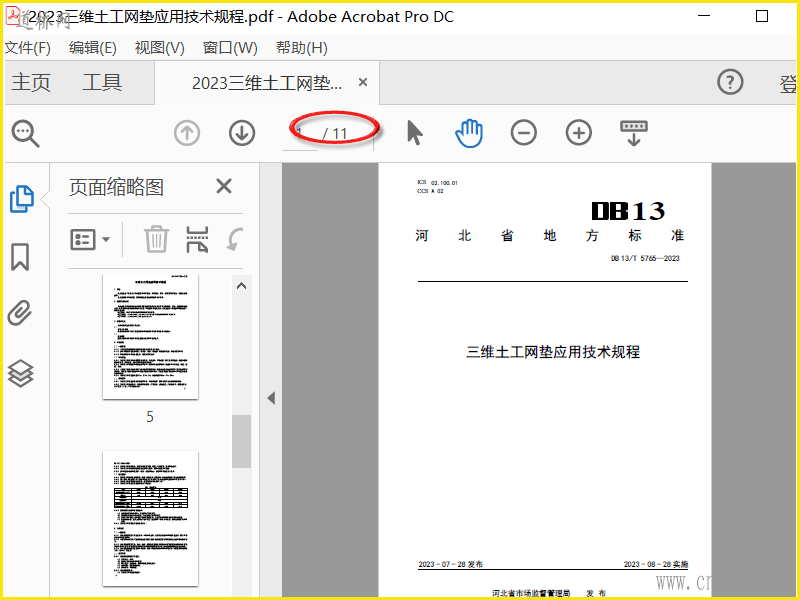The image size is (800, 600).
Task: Click the 2023-07-28 发布 date text
Action: [450, 564]
